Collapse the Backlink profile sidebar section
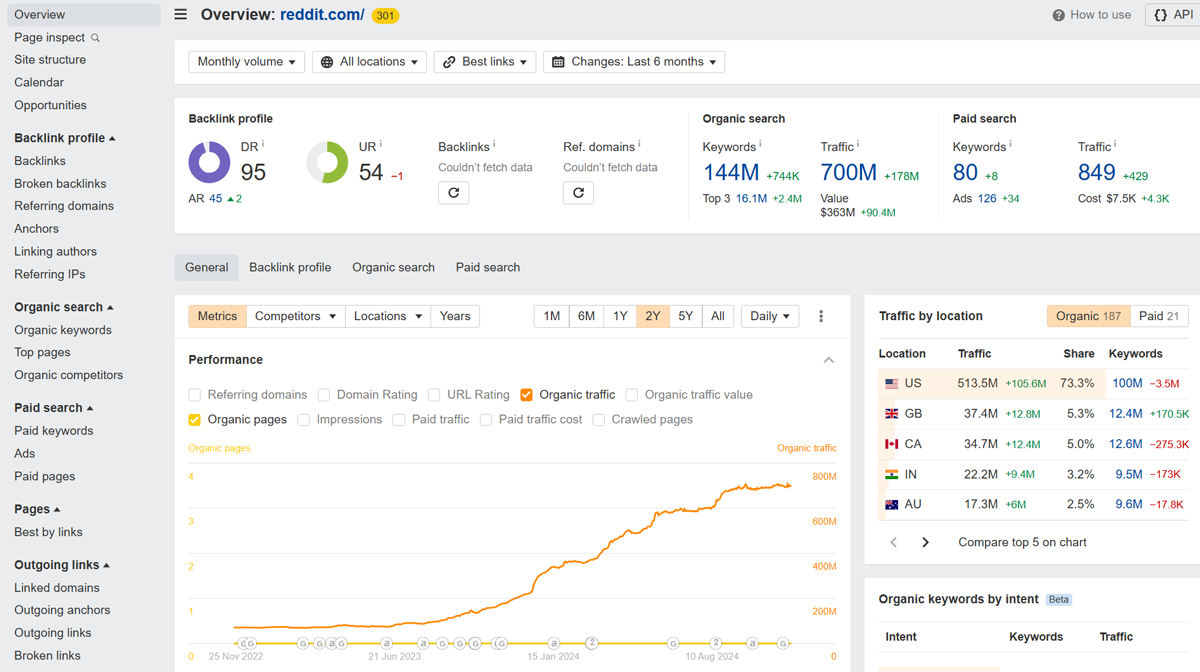Viewport: 1200px width, 672px height. 65,138
